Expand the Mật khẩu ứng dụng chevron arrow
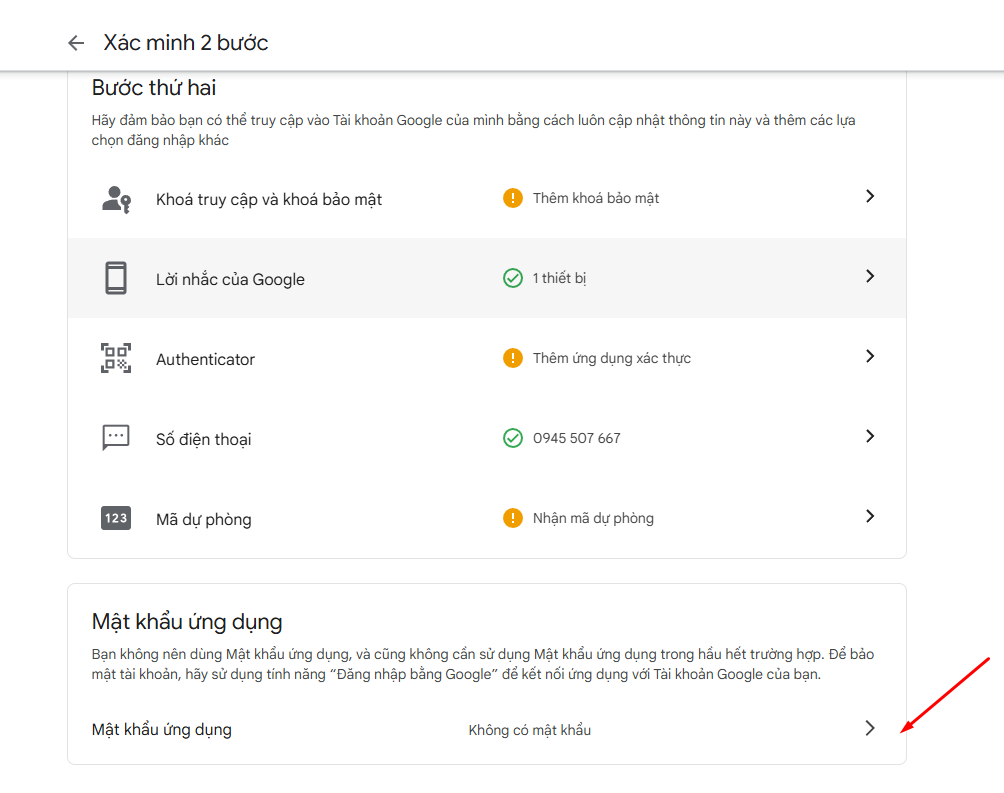The image size is (1004, 793). (869, 729)
